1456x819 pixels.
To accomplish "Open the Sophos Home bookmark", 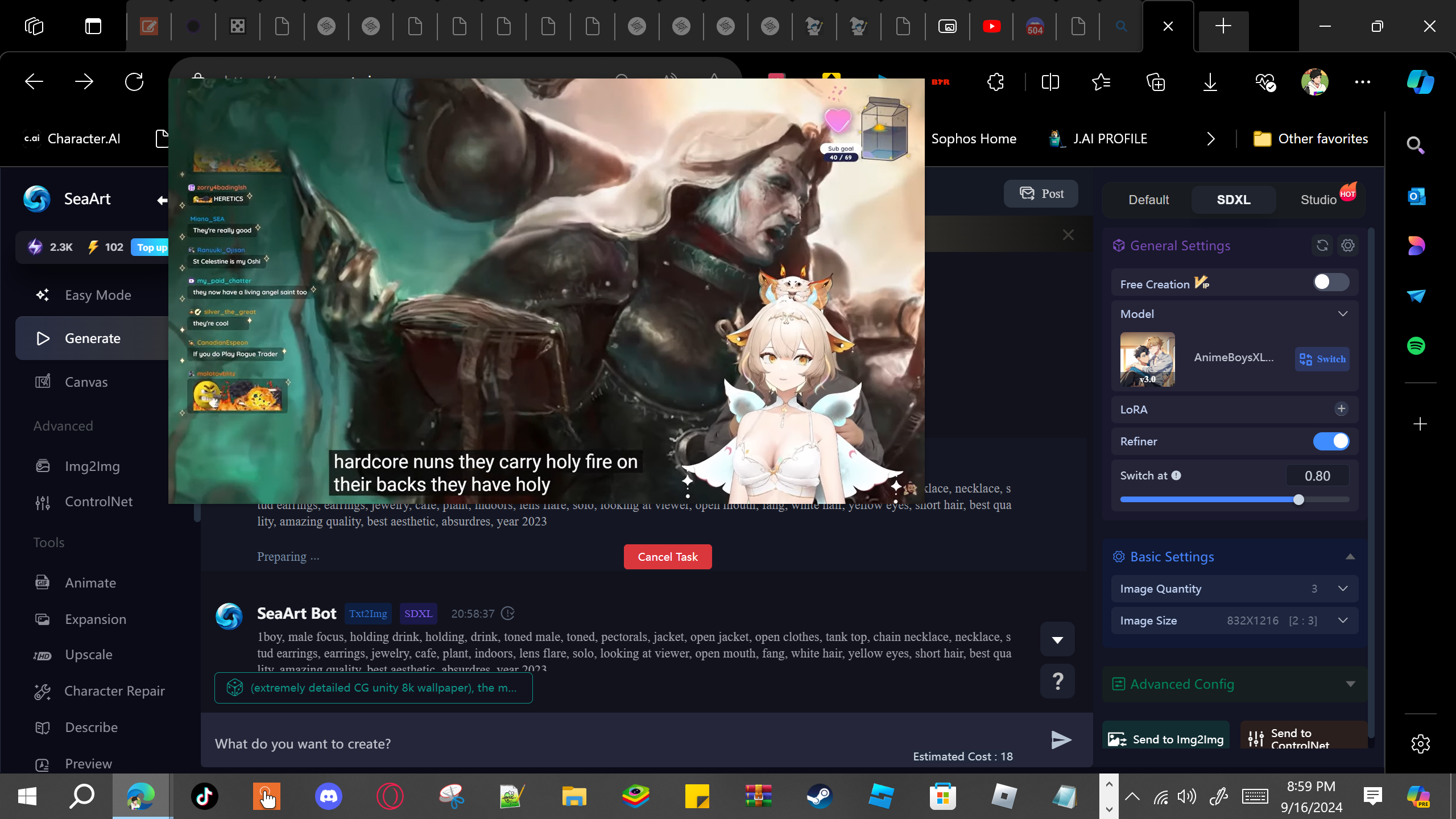I will (974, 139).
